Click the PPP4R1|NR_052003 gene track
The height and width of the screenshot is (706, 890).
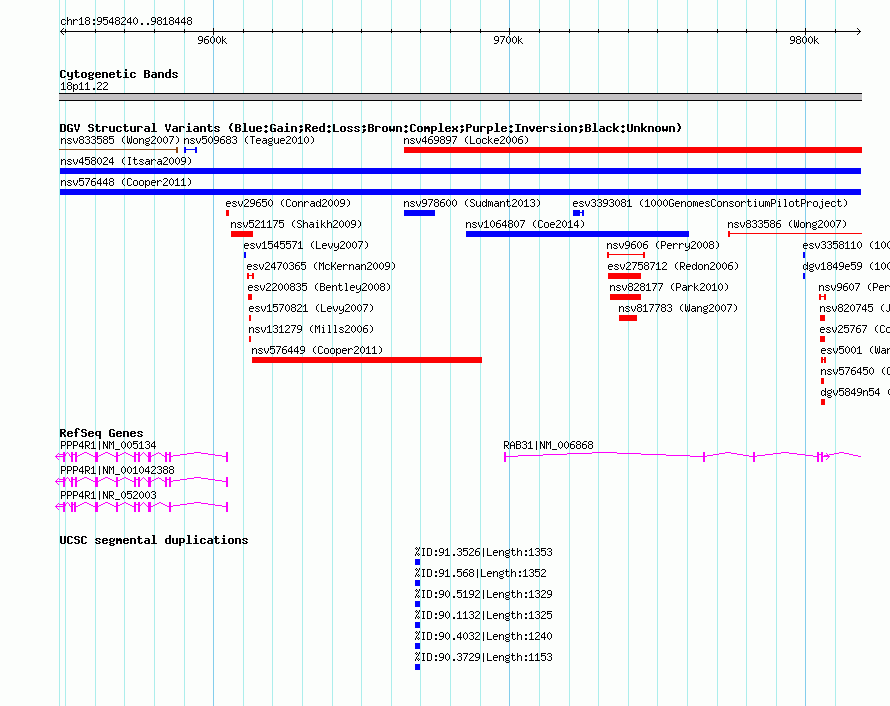click(x=142, y=506)
